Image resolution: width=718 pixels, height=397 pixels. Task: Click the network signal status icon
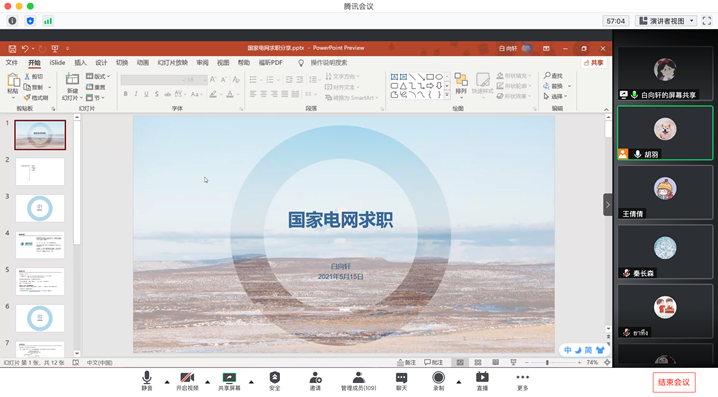click(x=48, y=21)
